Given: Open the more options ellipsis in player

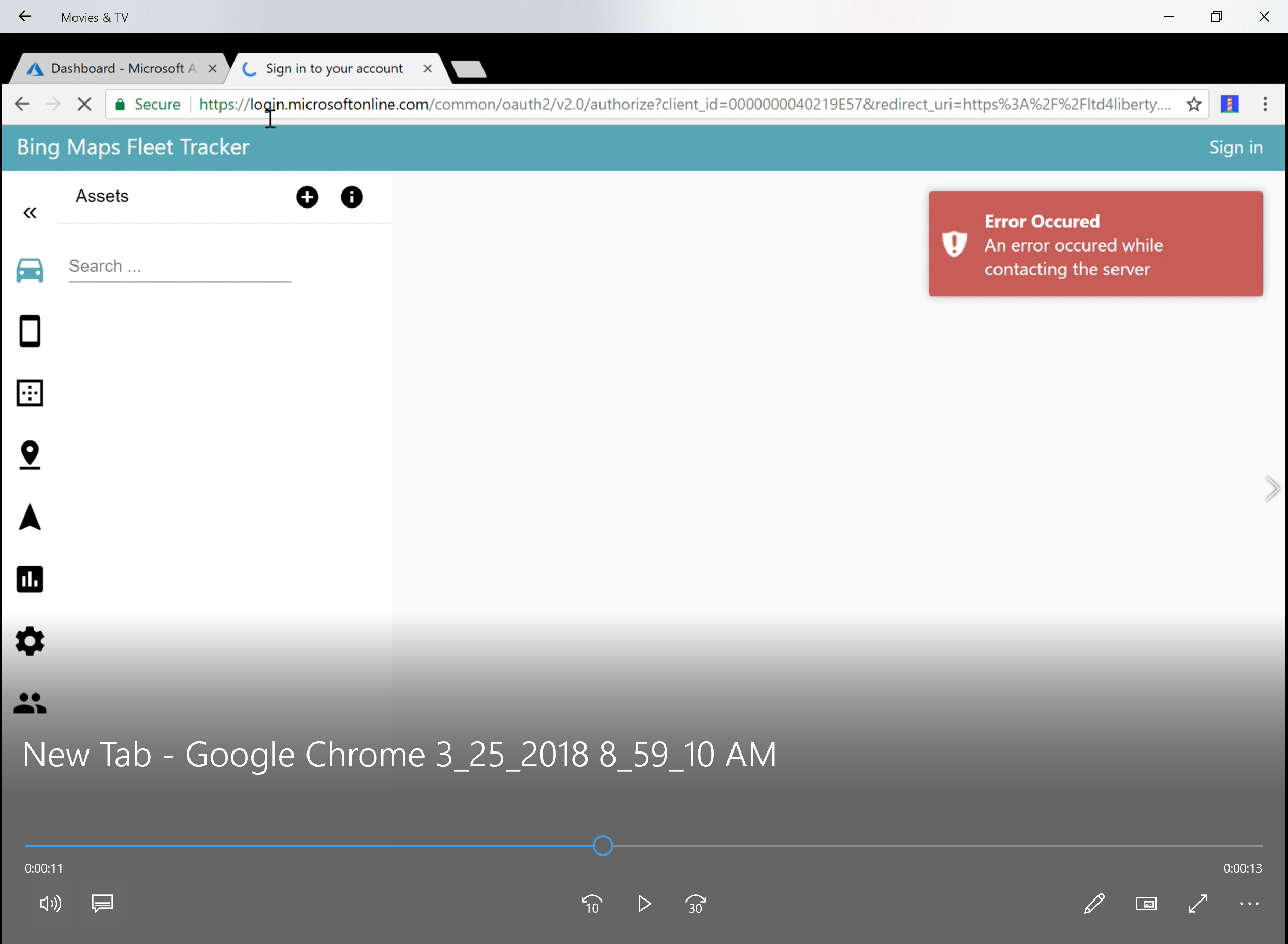Looking at the screenshot, I should coord(1249,904).
